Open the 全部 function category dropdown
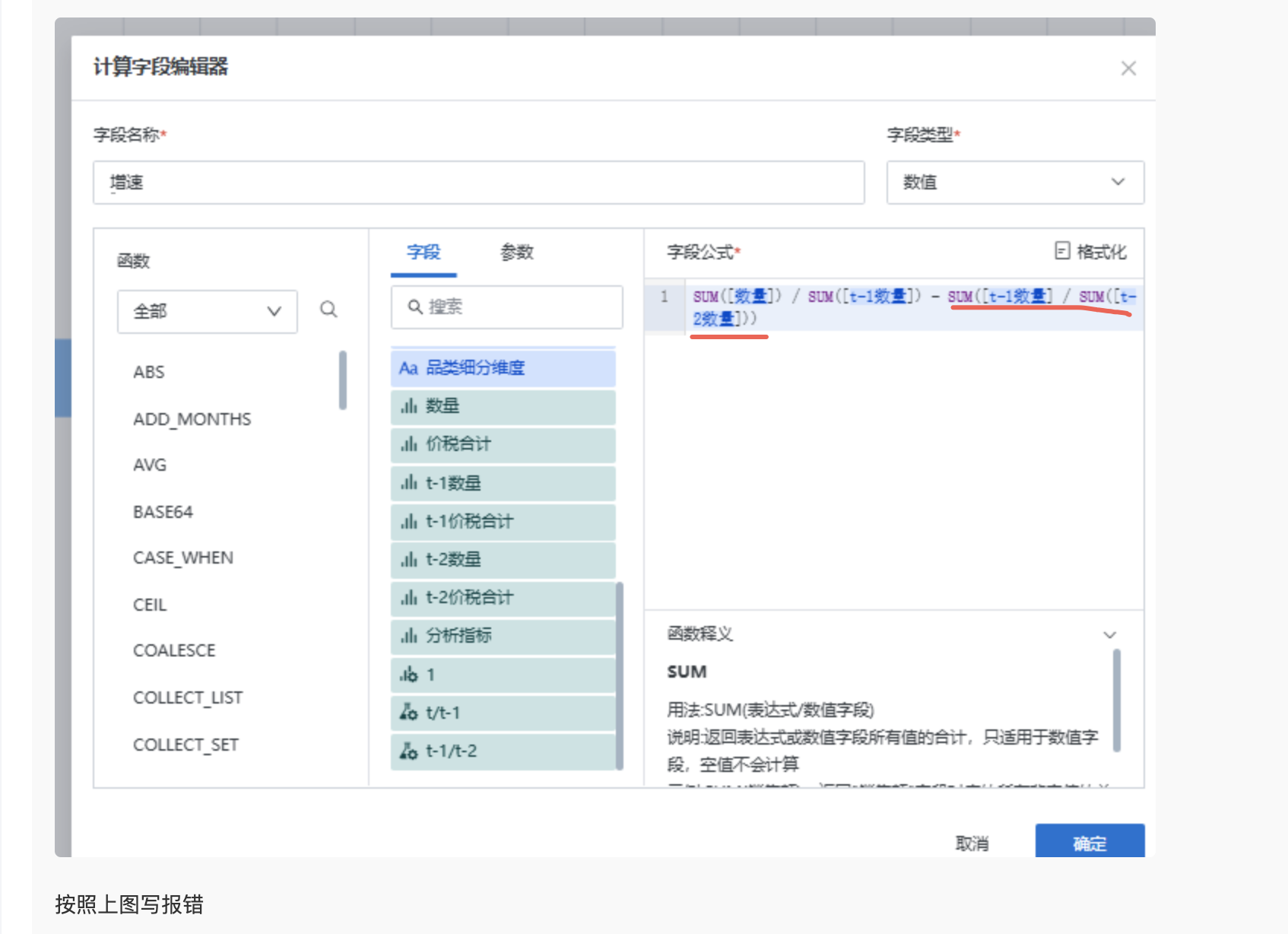 (x=207, y=311)
